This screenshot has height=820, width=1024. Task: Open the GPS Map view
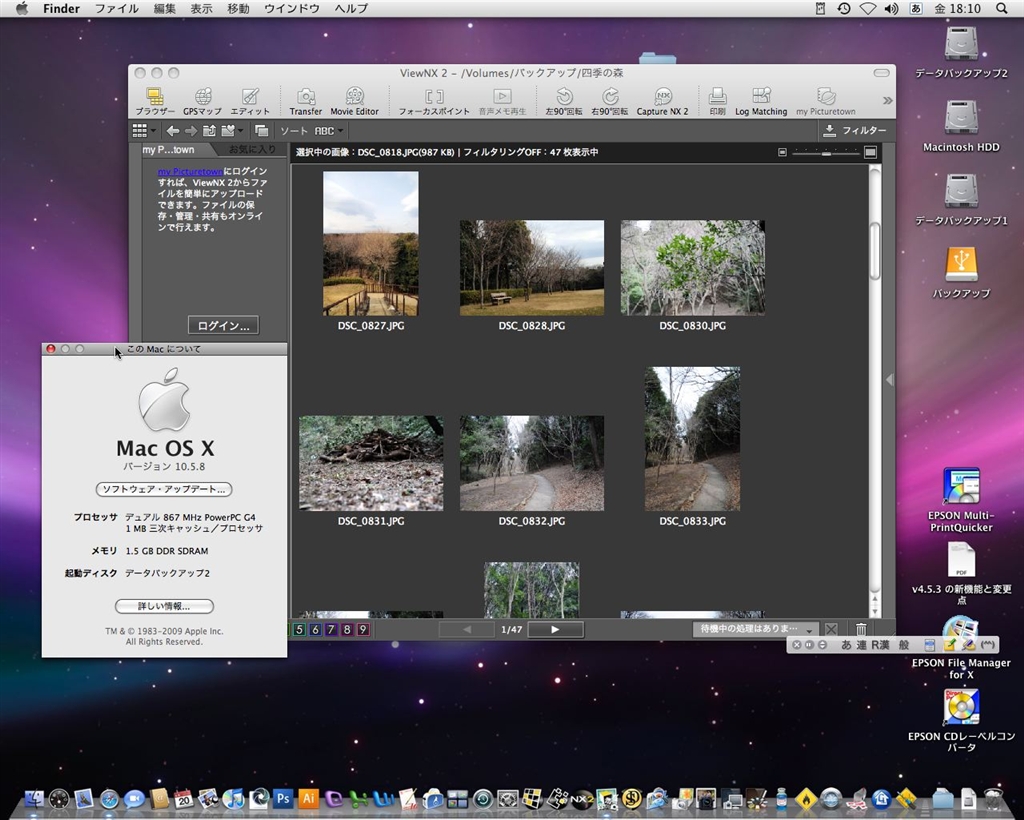202,98
